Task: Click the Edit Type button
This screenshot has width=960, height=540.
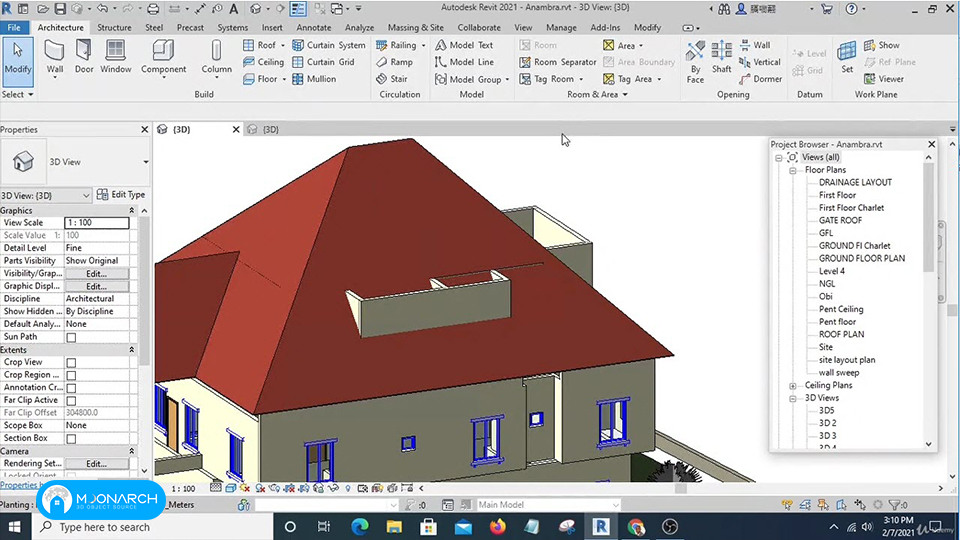Action: [121, 195]
